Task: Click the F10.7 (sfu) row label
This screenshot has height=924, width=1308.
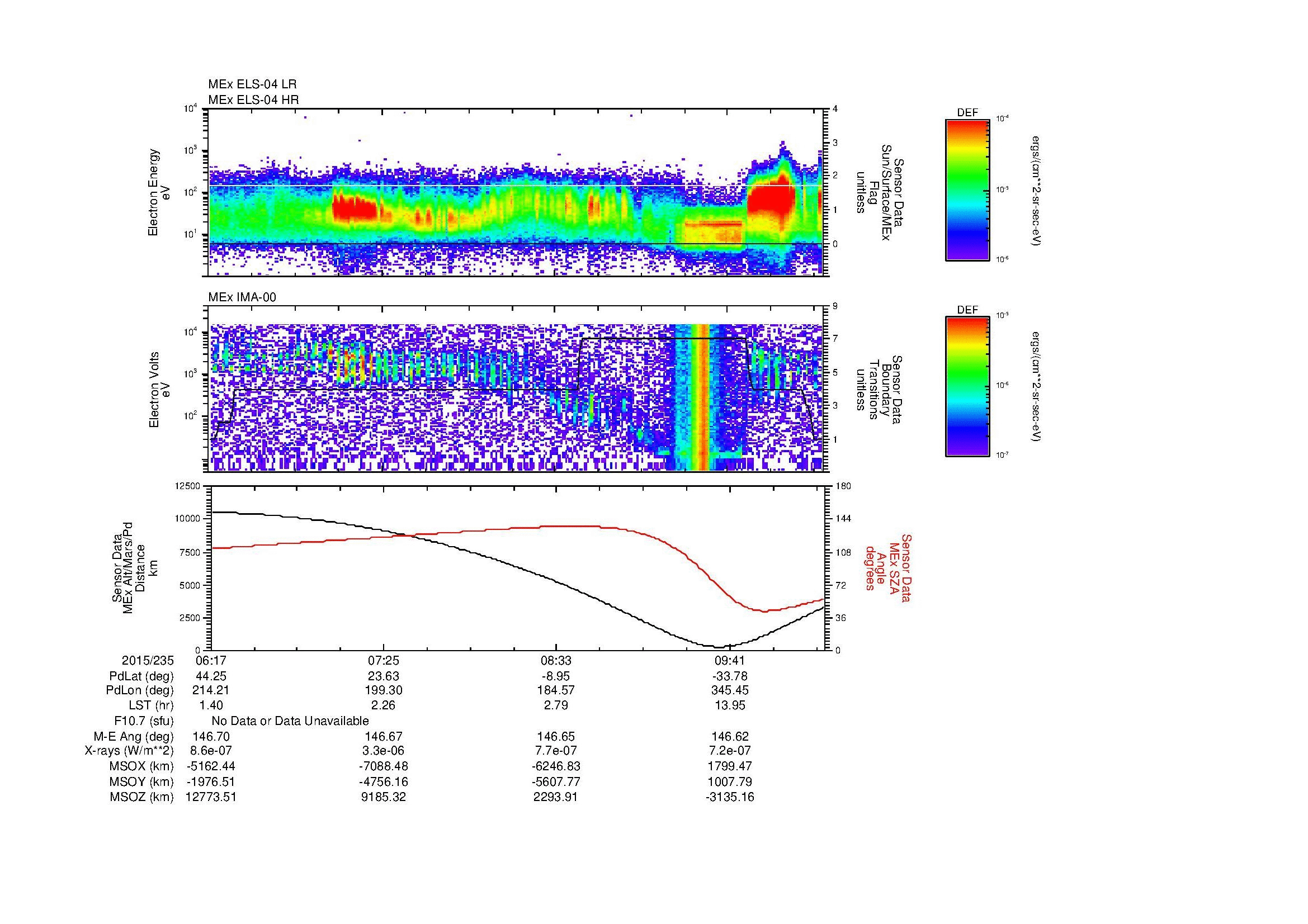Action: pos(144,721)
